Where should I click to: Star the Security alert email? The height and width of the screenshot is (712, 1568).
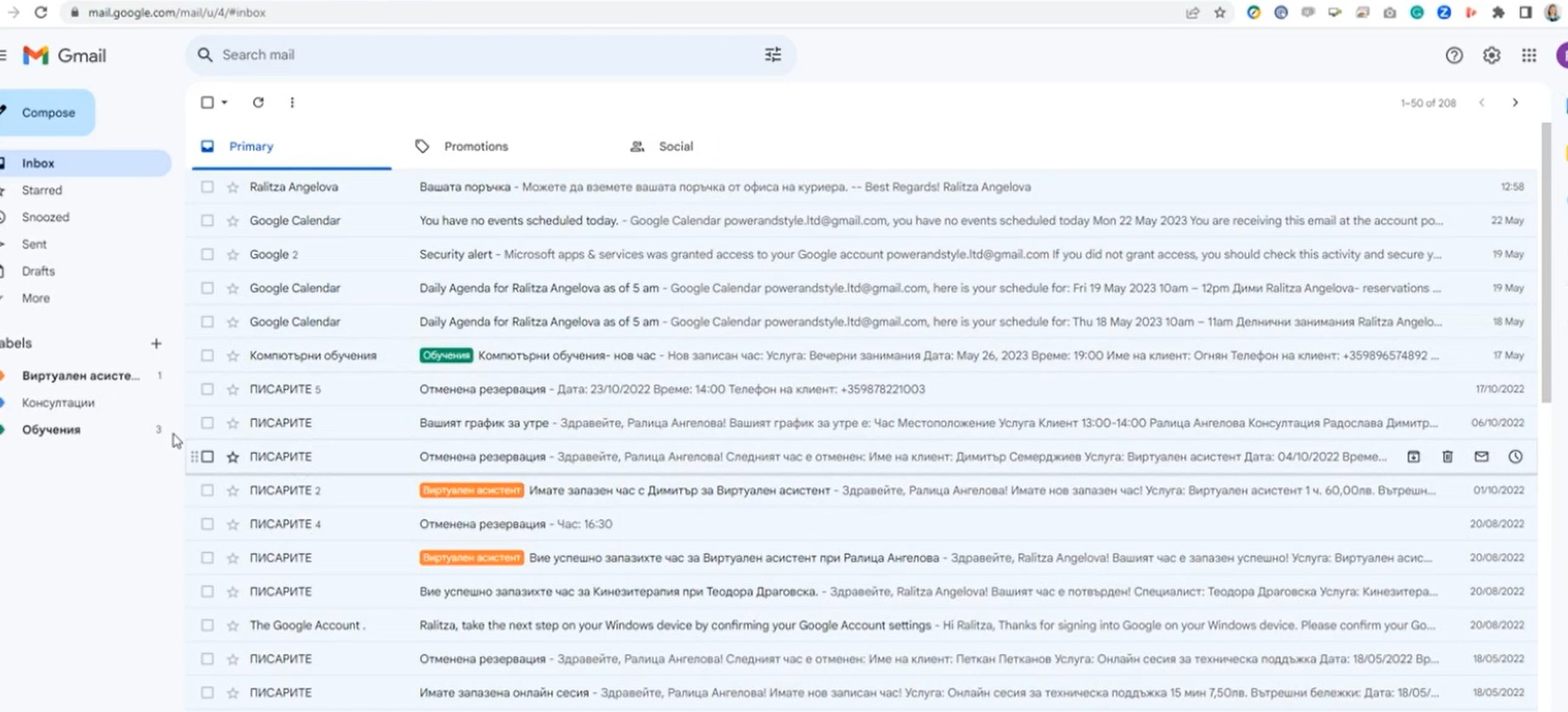coord(232,255)
